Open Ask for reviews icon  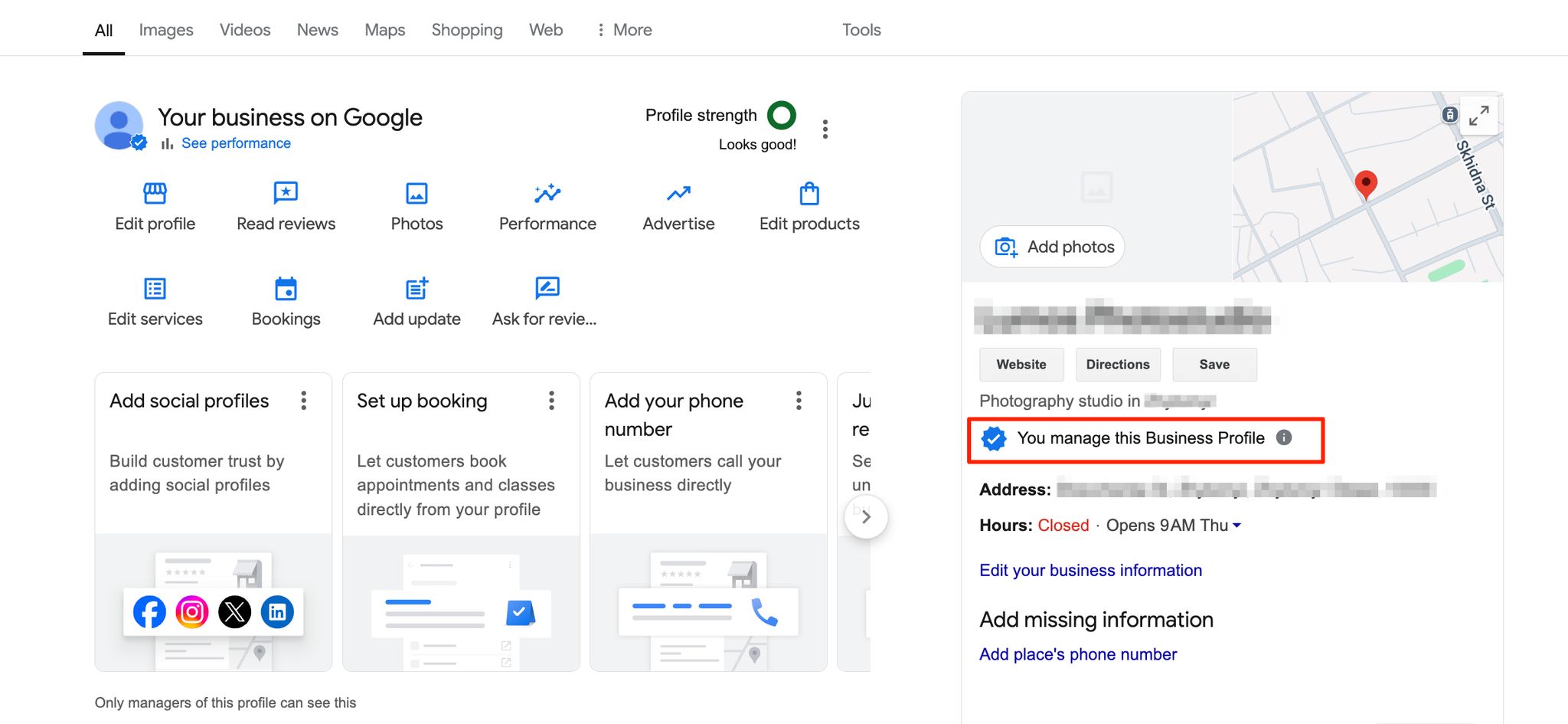point(547,289)
